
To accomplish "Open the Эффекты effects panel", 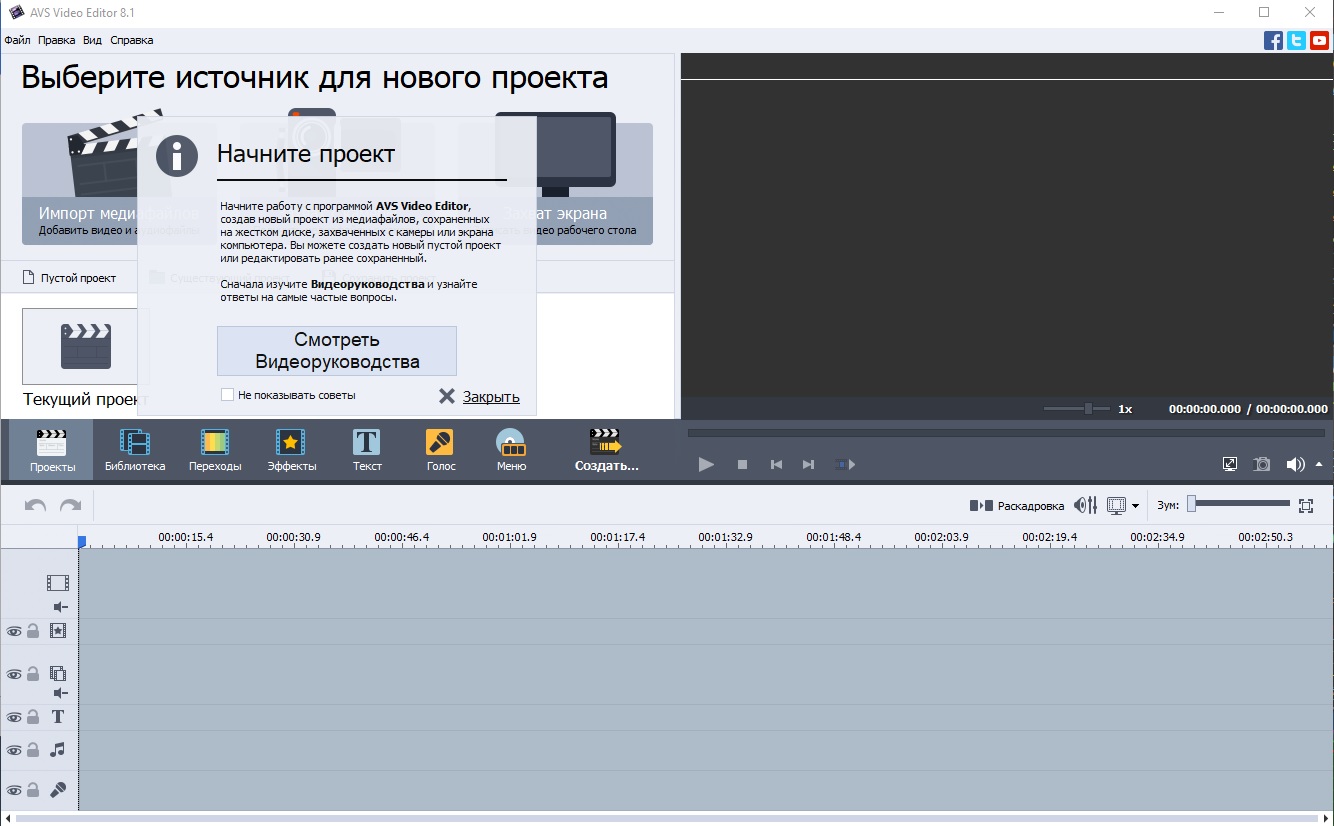I will point(291,450).
